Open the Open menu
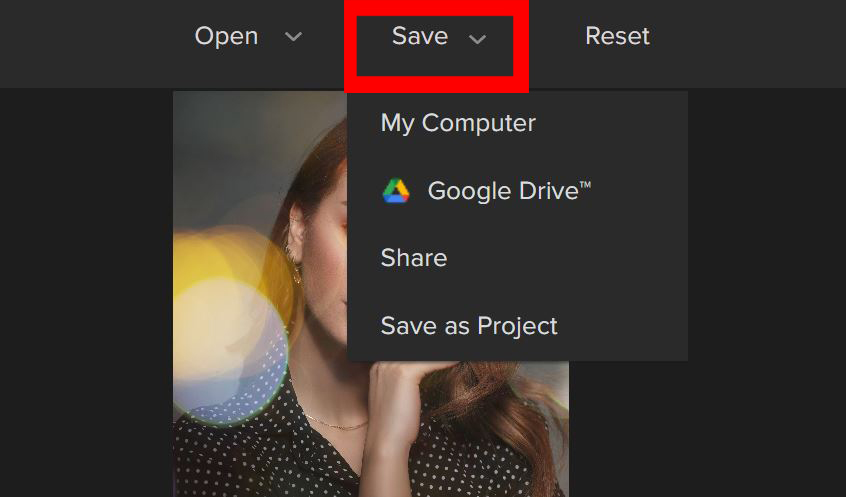The width and height of the screenshot is (846, 497). [x=226, y=36]
